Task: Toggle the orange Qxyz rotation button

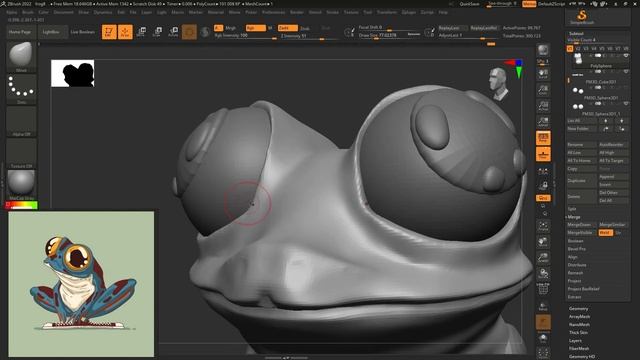Action: (x=543, y=198)
